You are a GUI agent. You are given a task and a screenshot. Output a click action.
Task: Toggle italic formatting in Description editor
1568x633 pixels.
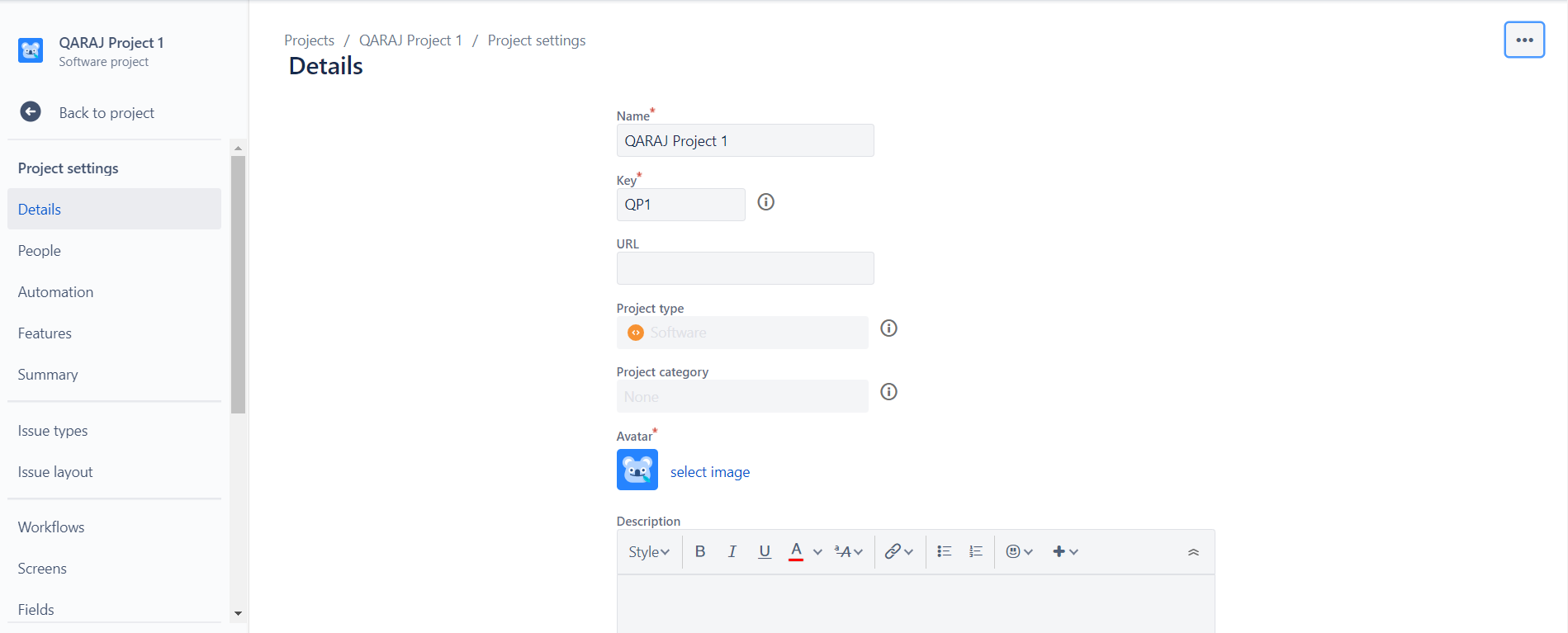pos(732,551)
